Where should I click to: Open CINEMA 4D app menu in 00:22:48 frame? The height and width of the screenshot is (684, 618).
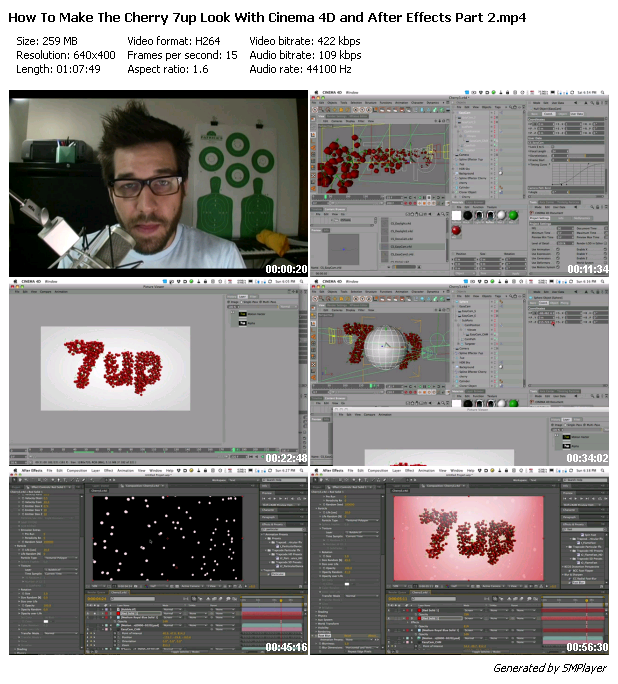[31, 281]
